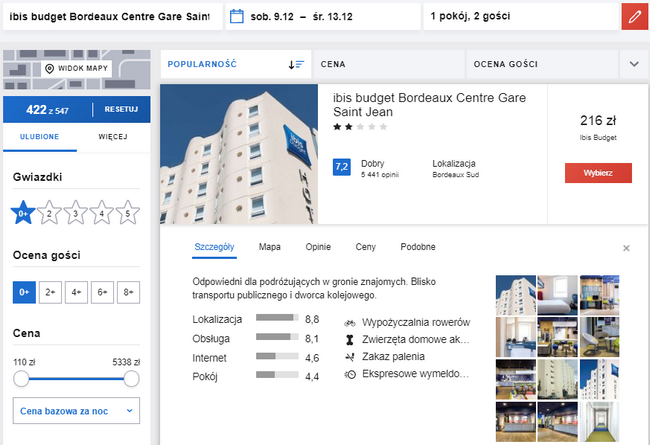Image resolution: width=650 pixels, height=445 pixels.
Task: Open the bedroom photo thumbnail
Action: tap(558, 295)
